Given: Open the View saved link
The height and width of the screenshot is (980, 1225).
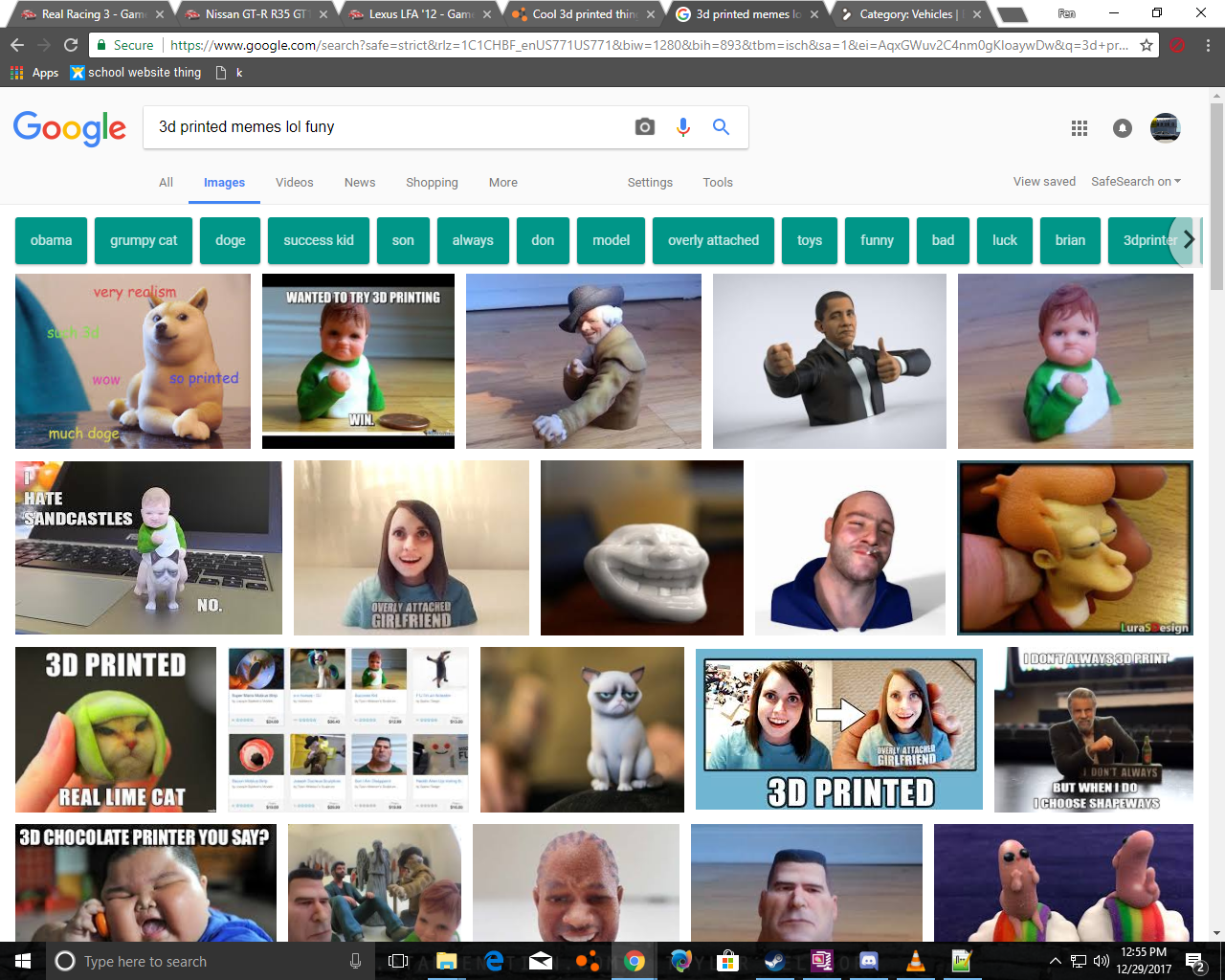Looking at the screenshot, I should pyautogui.click(x=1044, y=182).
